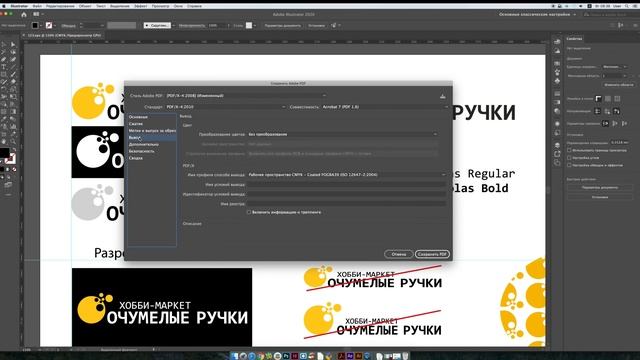Open the Appearance panel dock icon
This screenshot has width=640, height=360.
coord(557,124)
